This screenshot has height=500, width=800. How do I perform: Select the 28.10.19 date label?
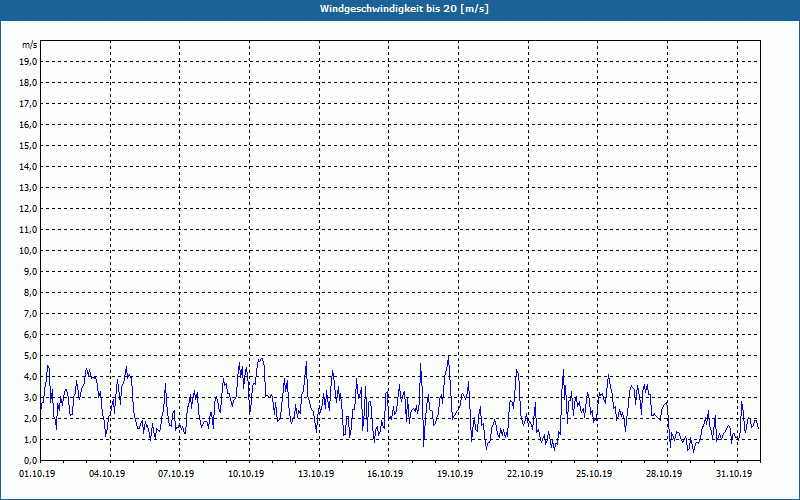[x=664, y=474]
